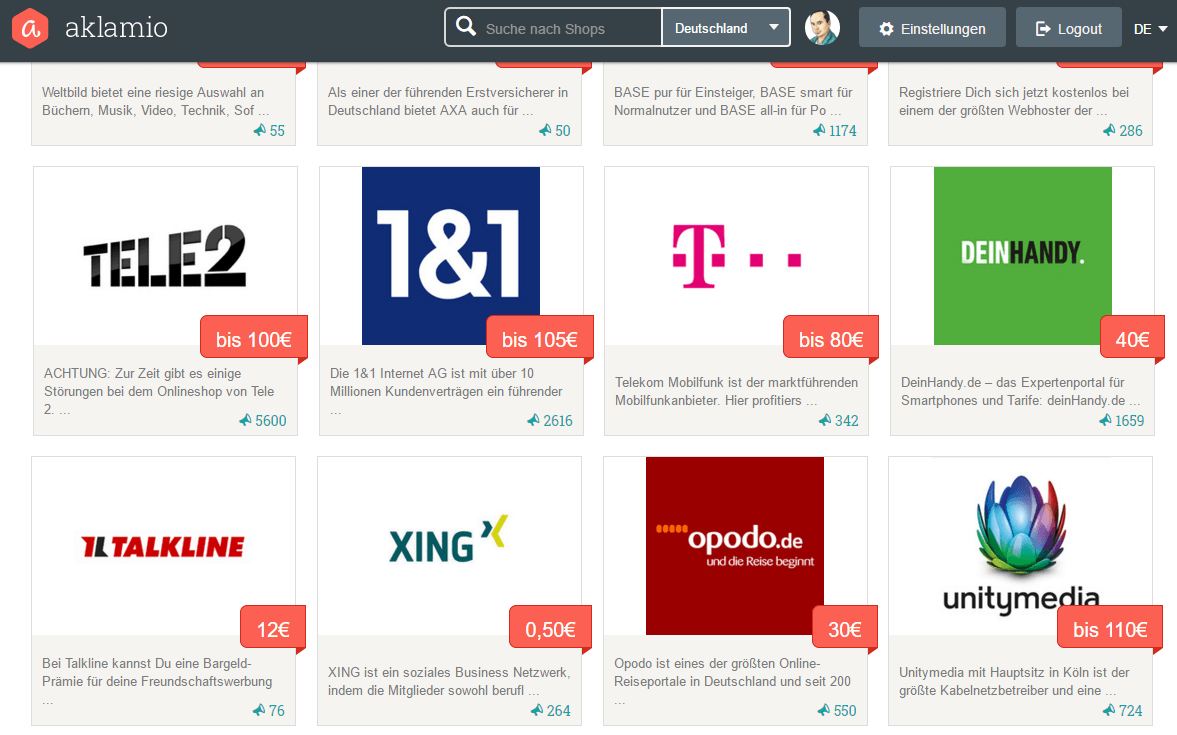Open the opodo.de logo card
1177x735 pixels.
(x=735, y=546)
